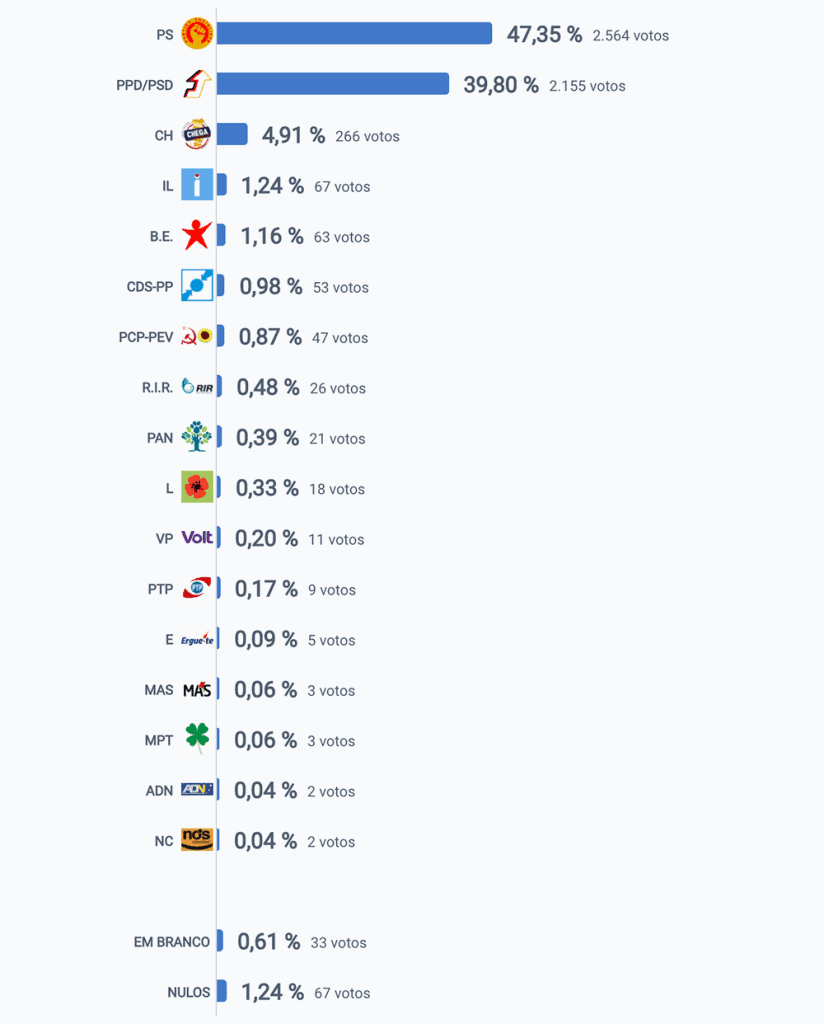The width and height of the screenshot is (824, 1024).
Task: Click the purple Volt logo
Action: pos(197,537)
